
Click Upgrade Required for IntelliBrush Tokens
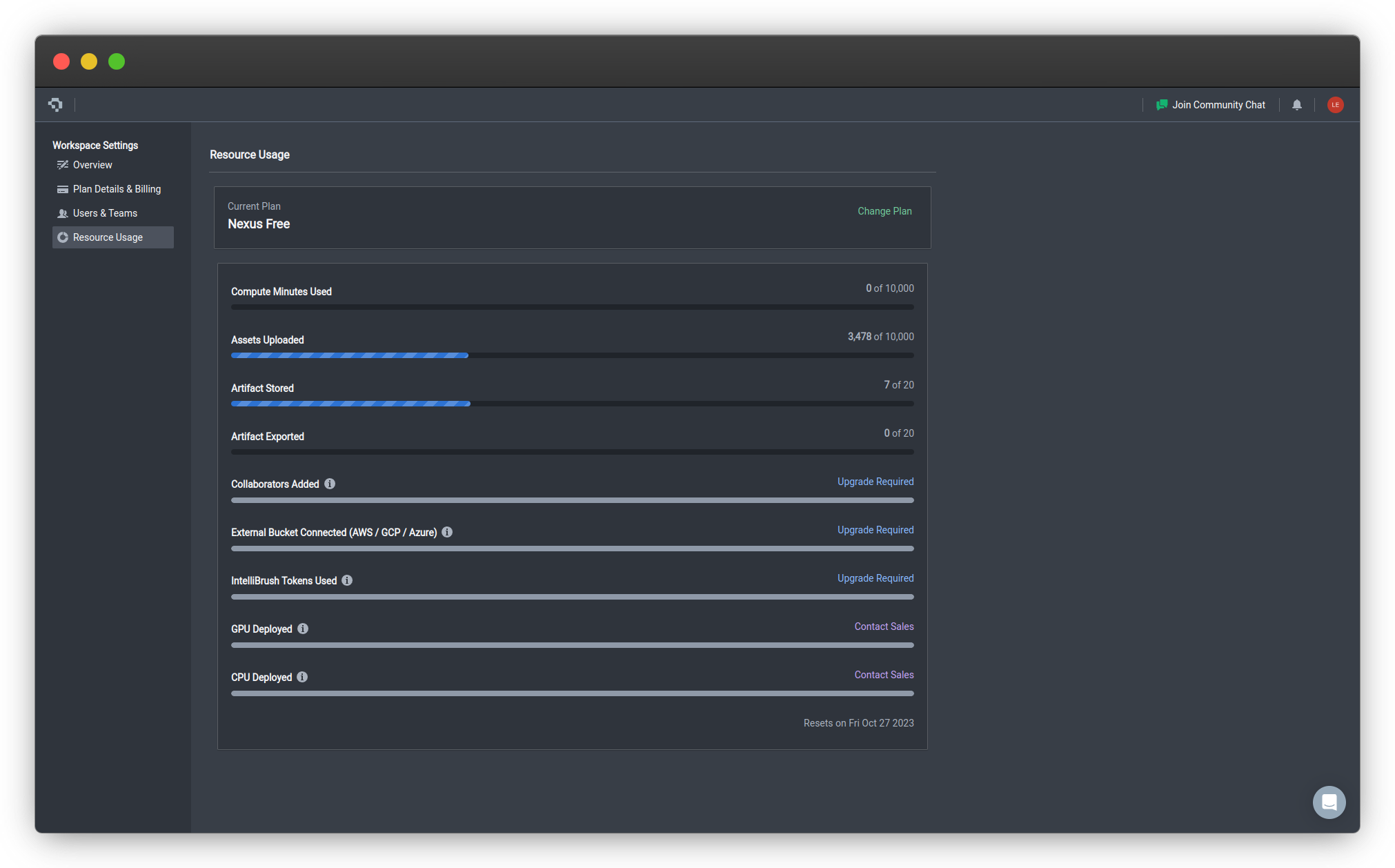(x=875, y=578)
